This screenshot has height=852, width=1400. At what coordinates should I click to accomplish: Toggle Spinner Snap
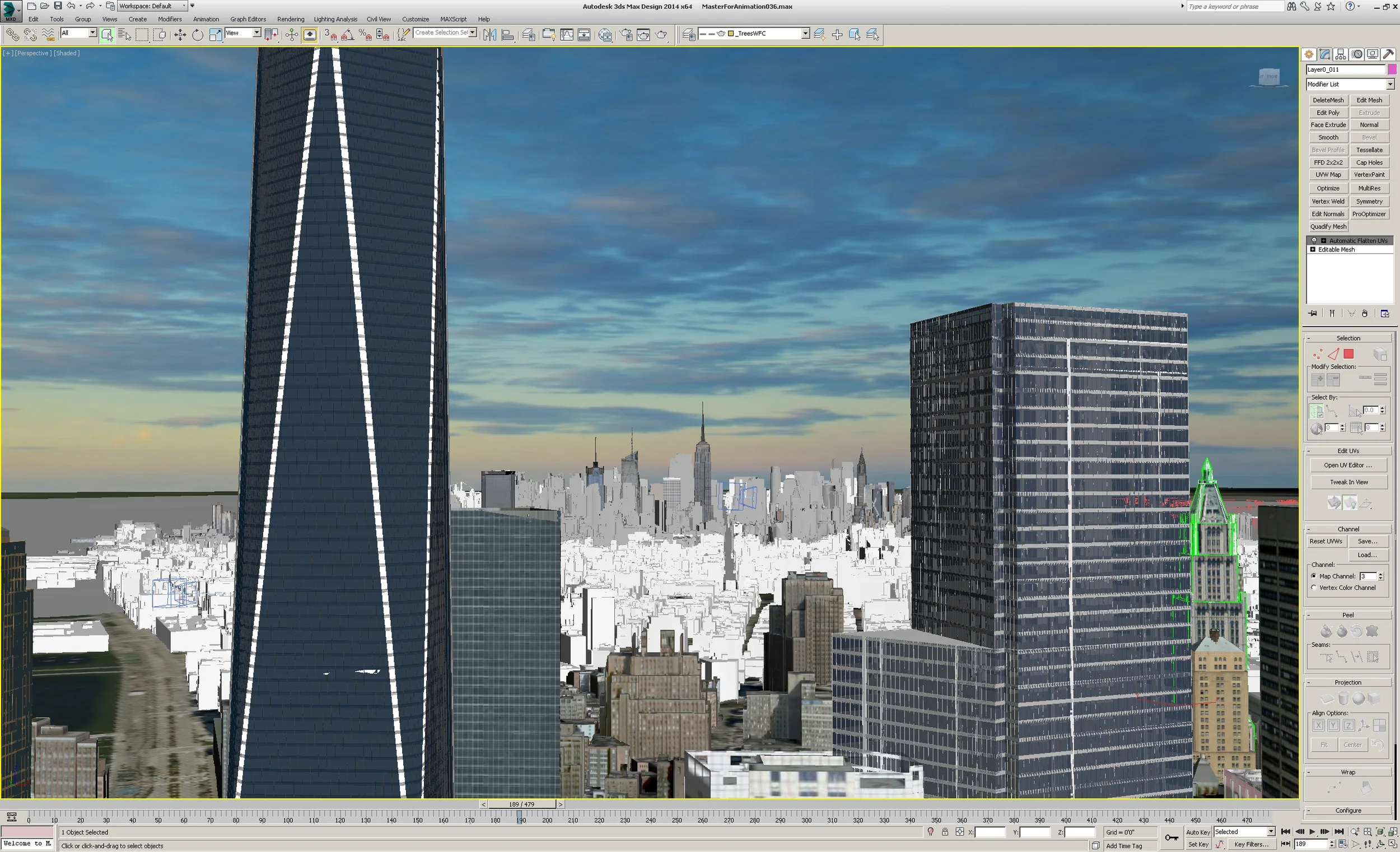click(383, 35)
